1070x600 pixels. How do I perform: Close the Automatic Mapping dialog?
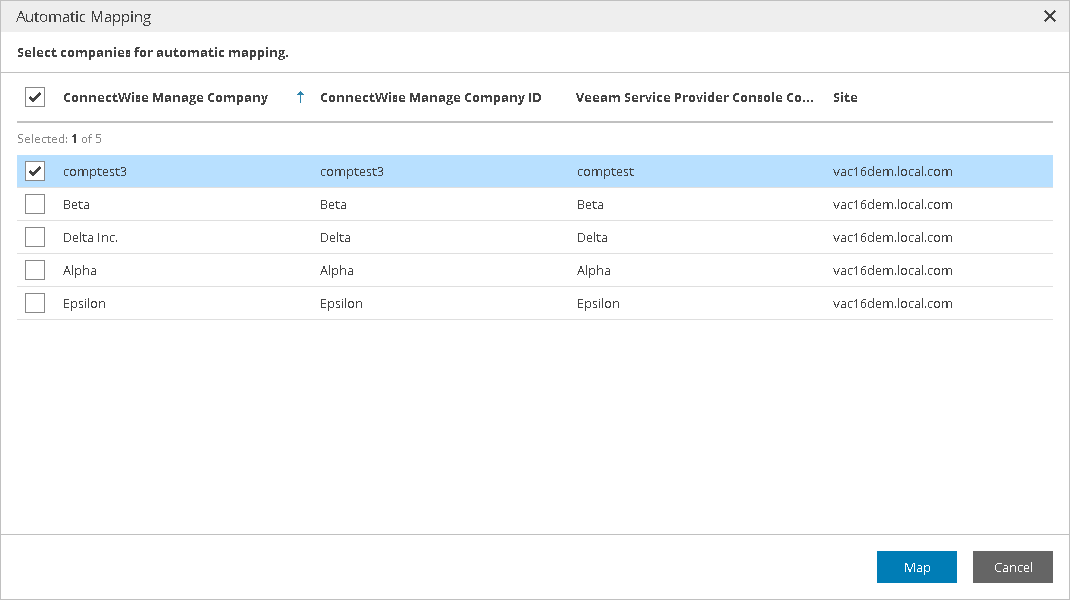[x=1049, y=16]
